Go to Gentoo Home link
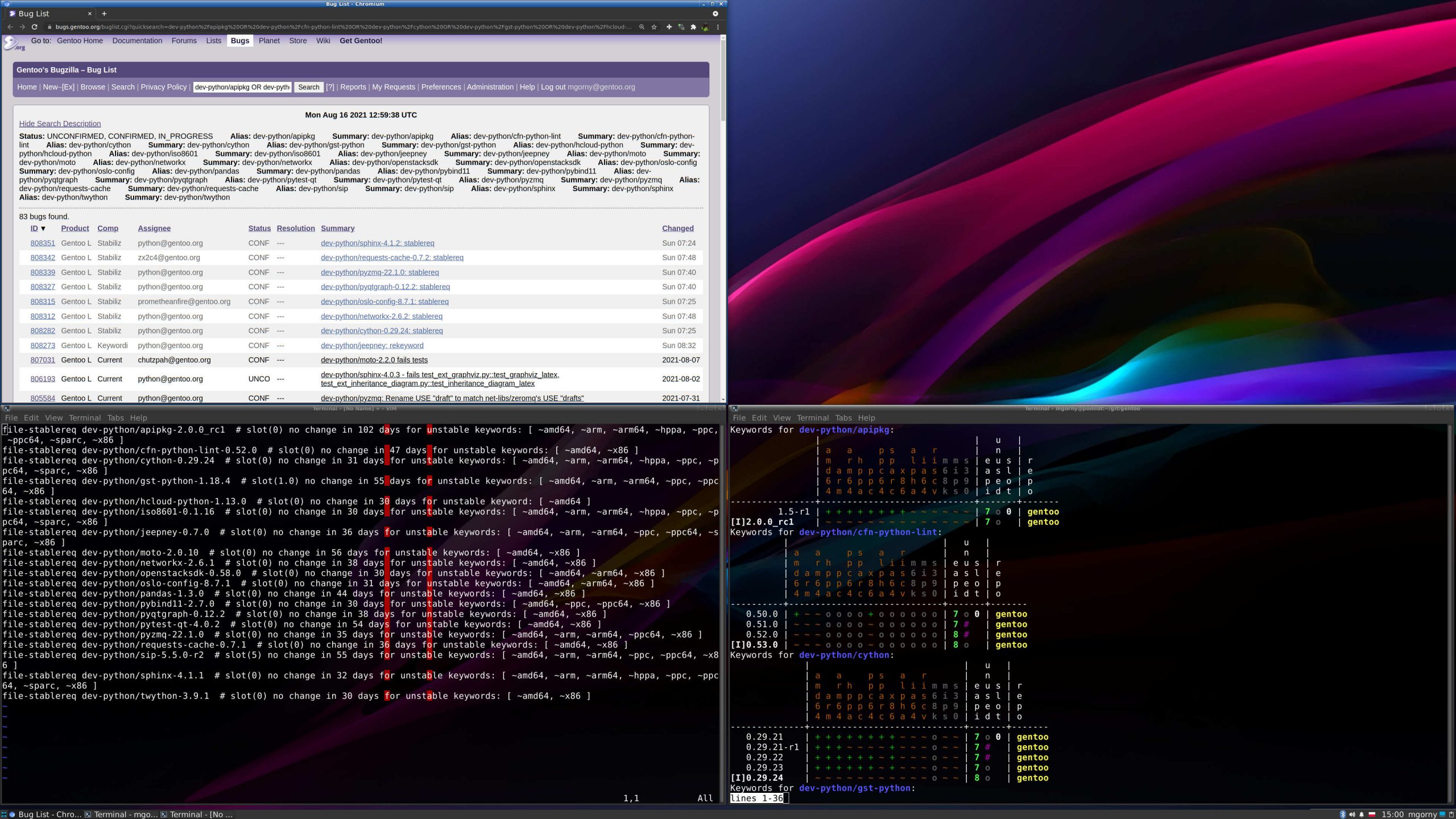Screen dimensions: 1456x819 point(80,40)
